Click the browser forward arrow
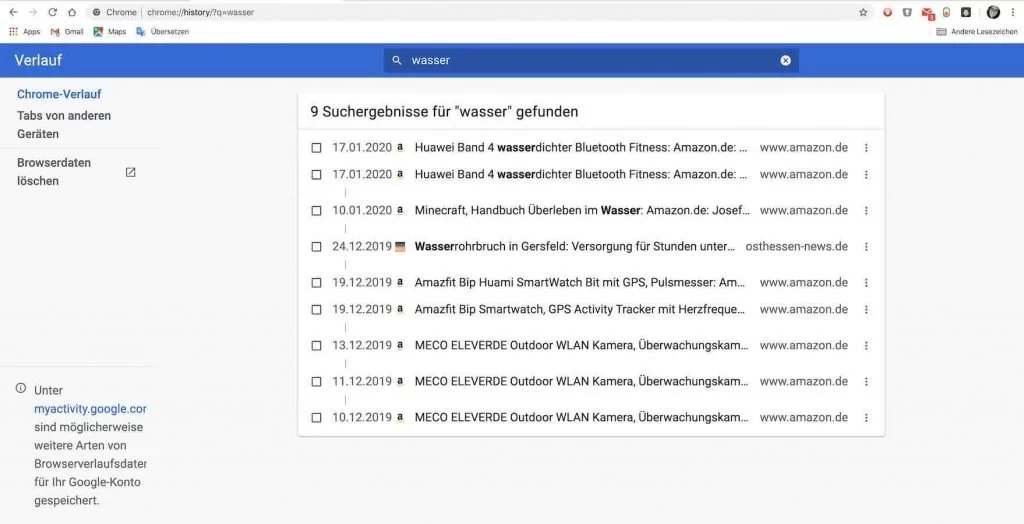 click(33, 12)
